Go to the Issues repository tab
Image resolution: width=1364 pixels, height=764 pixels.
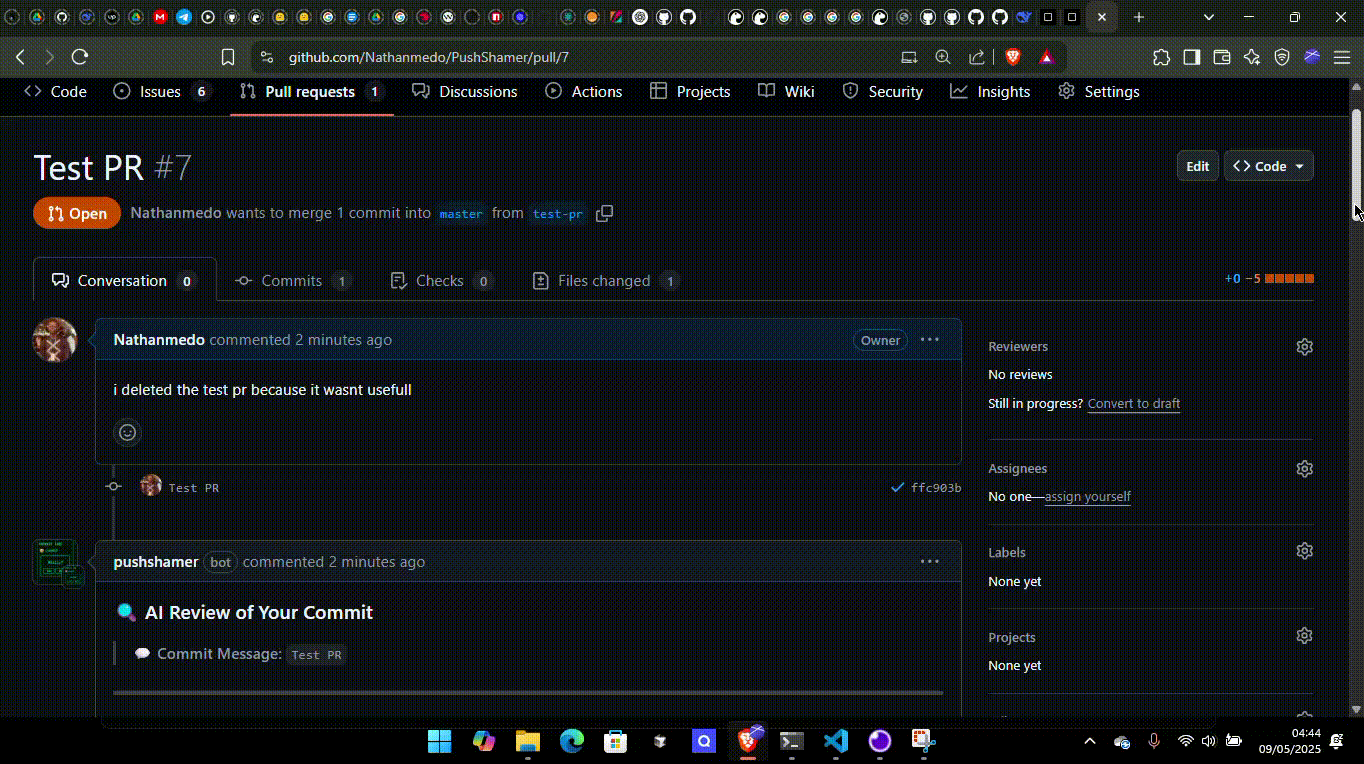161,92
